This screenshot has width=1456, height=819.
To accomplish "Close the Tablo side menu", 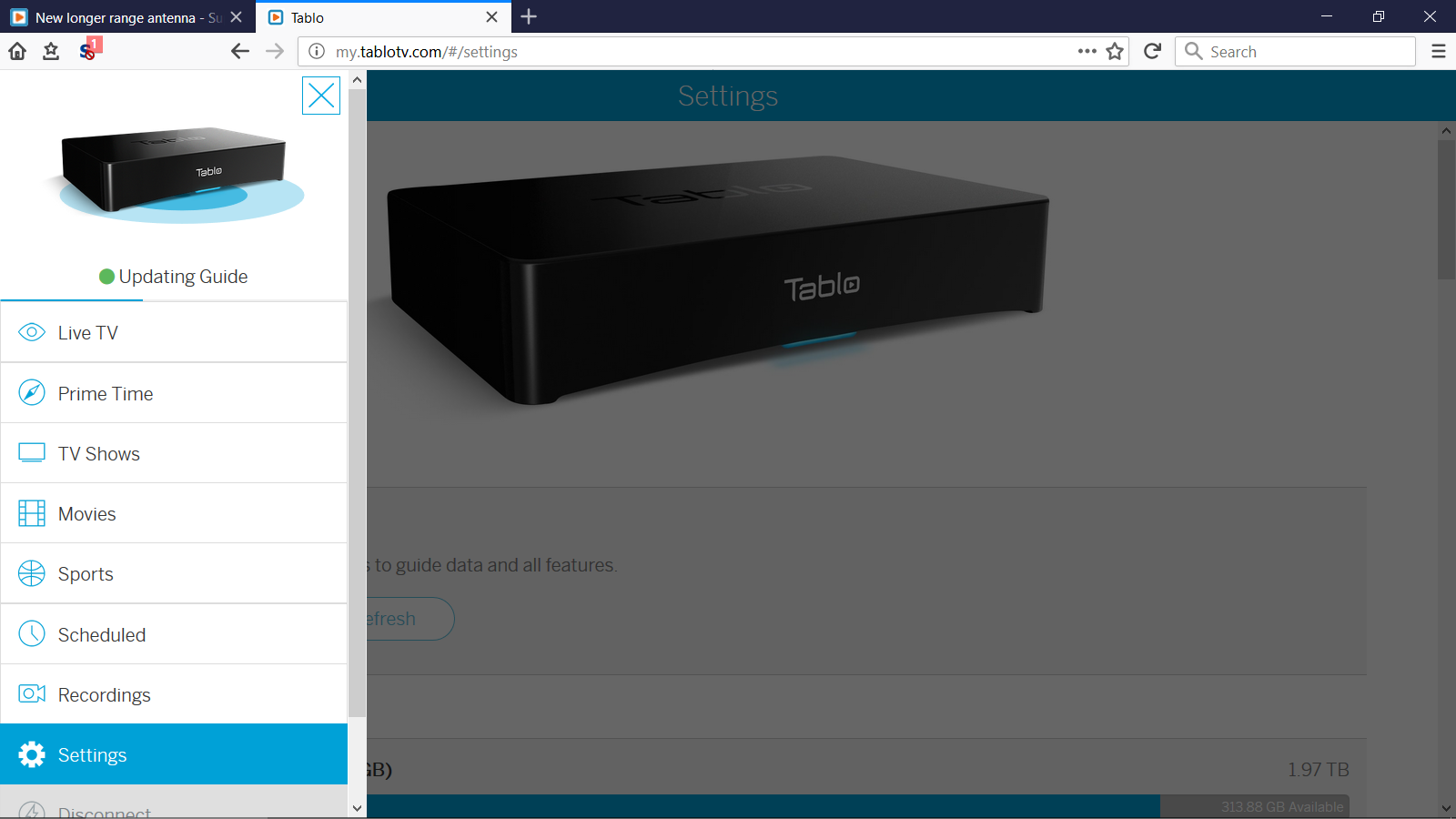I will coord(321,96).
